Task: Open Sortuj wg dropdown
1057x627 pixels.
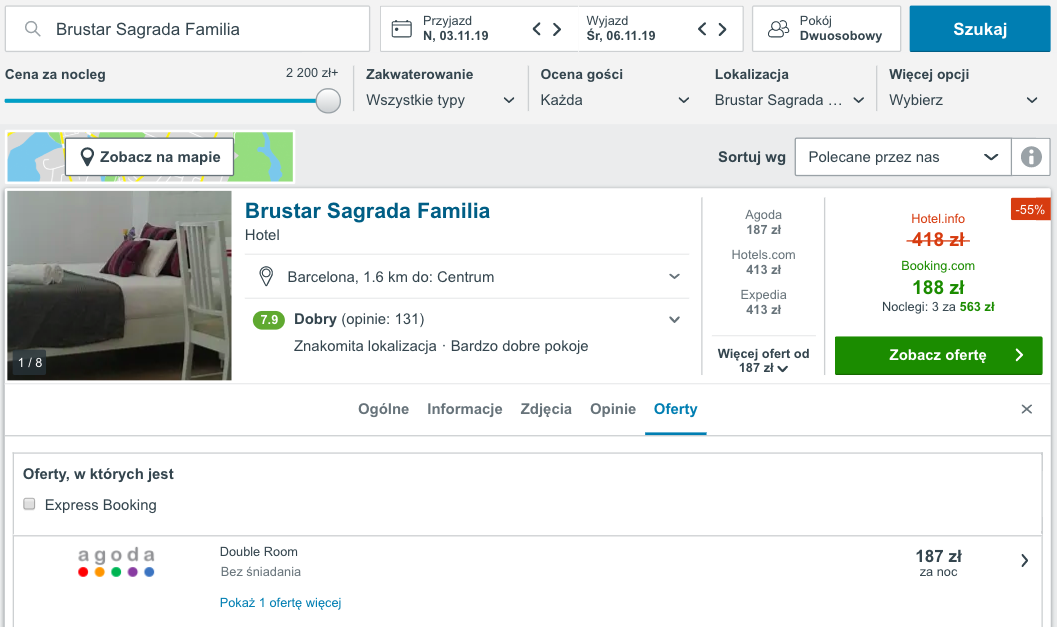Action: point(902,157)
